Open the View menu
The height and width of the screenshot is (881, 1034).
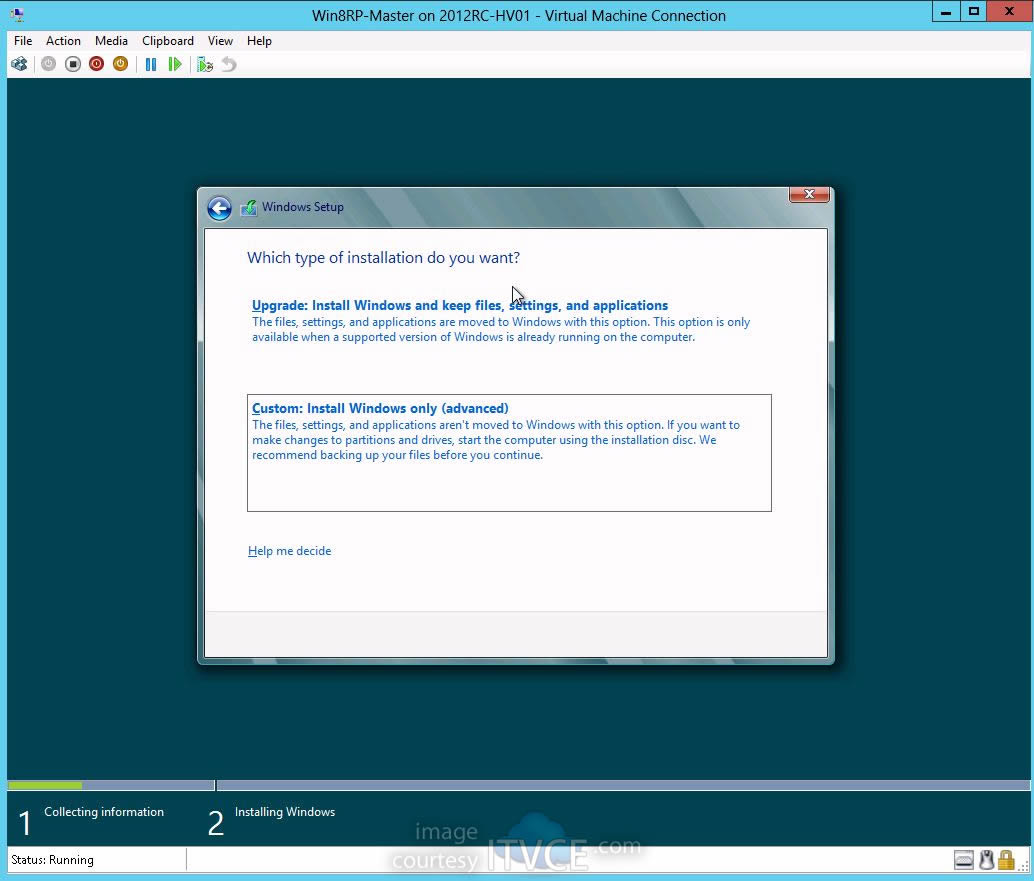(220, 41)
